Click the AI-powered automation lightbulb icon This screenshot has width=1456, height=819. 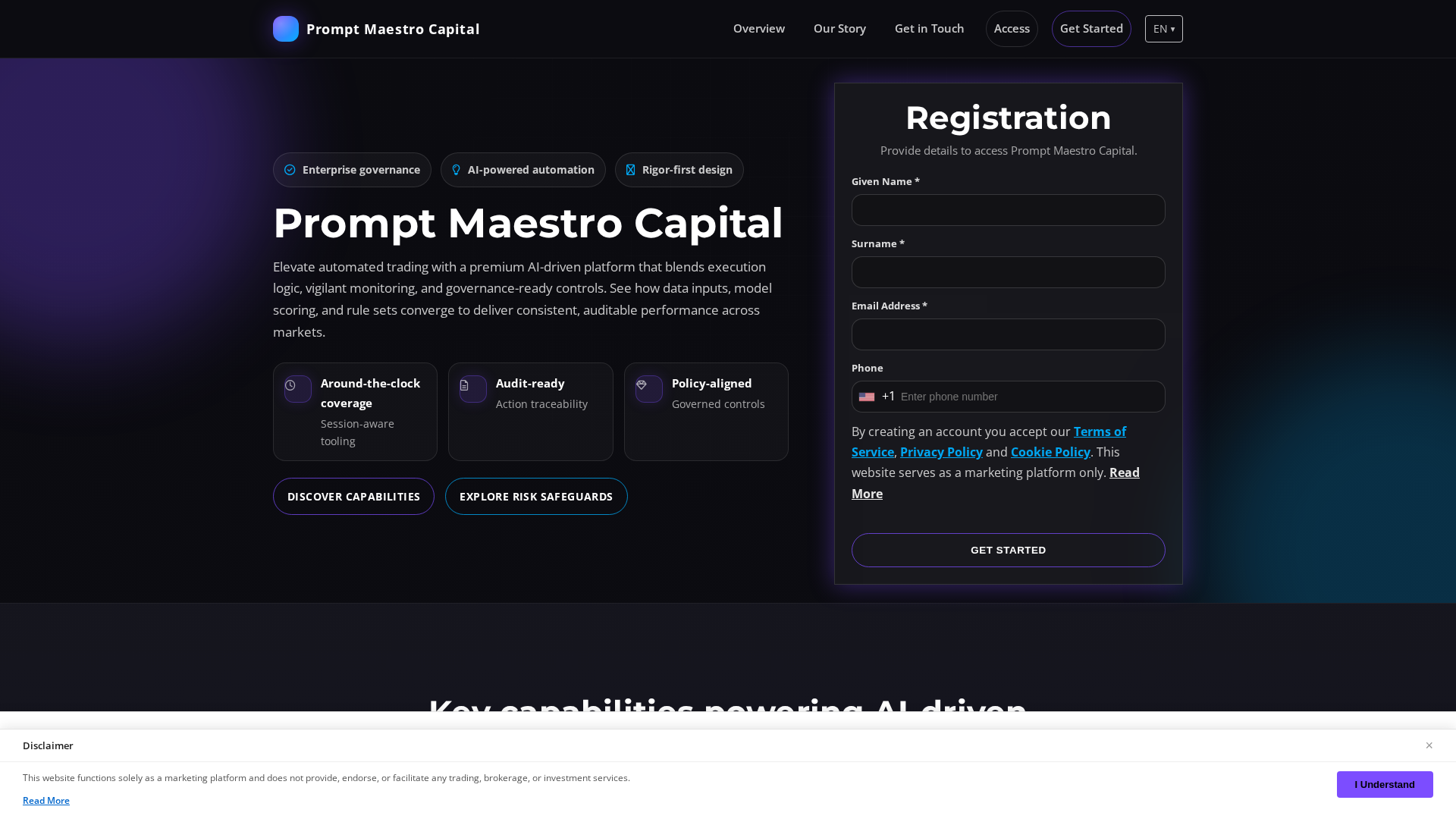coord(456,170)
